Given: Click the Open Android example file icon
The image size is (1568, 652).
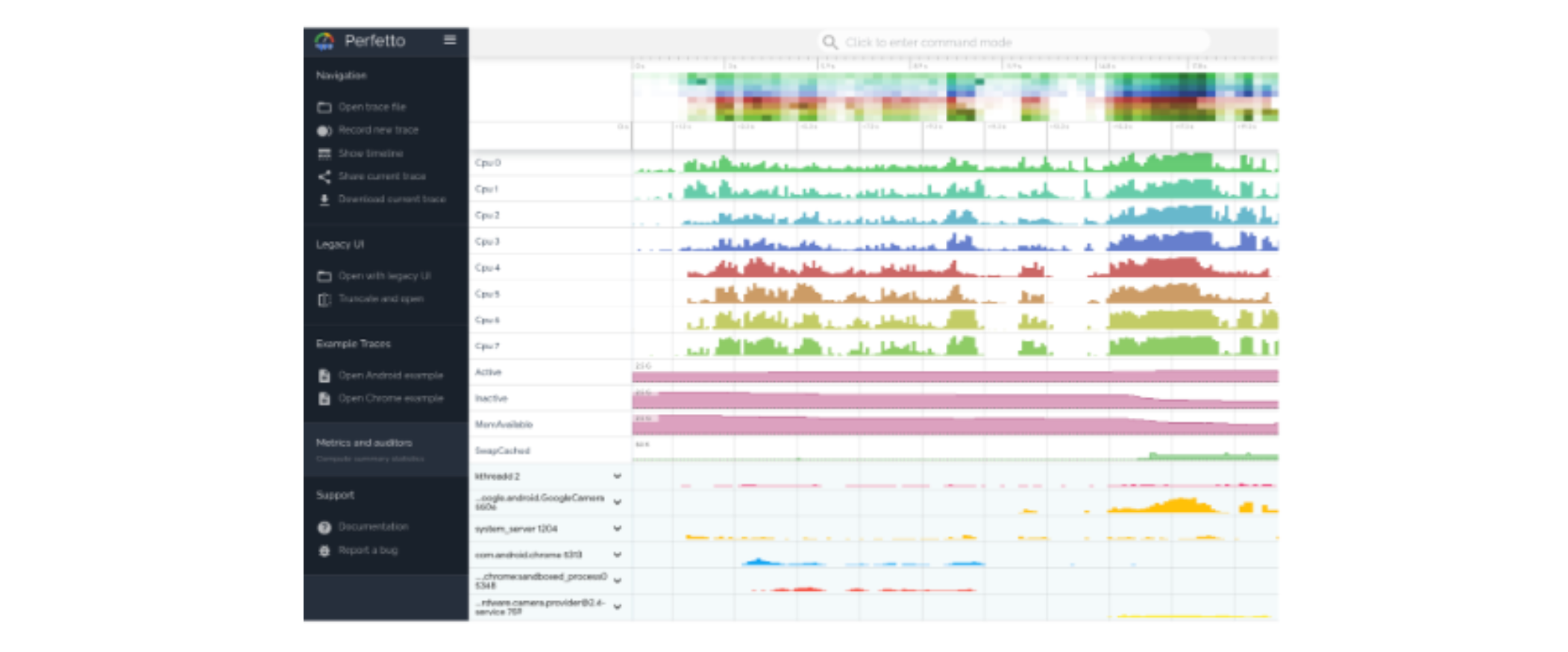Looking at the screenshot, I should [x=324, y=375].
